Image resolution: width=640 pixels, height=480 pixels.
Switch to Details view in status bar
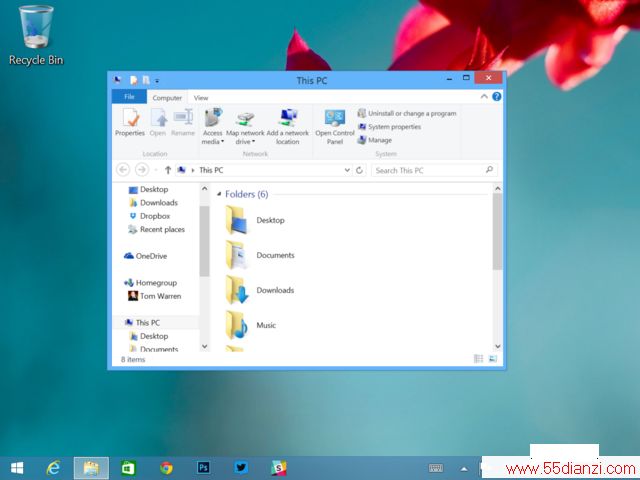pos(478,359)
